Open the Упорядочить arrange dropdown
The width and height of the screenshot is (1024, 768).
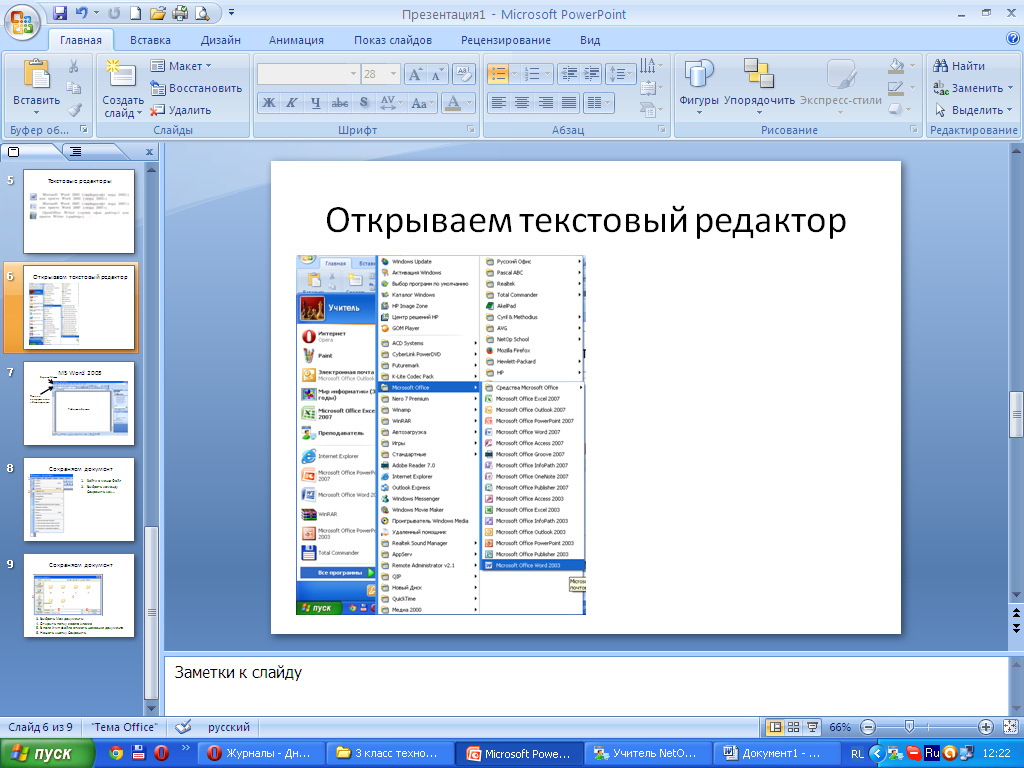pos(759,88)
